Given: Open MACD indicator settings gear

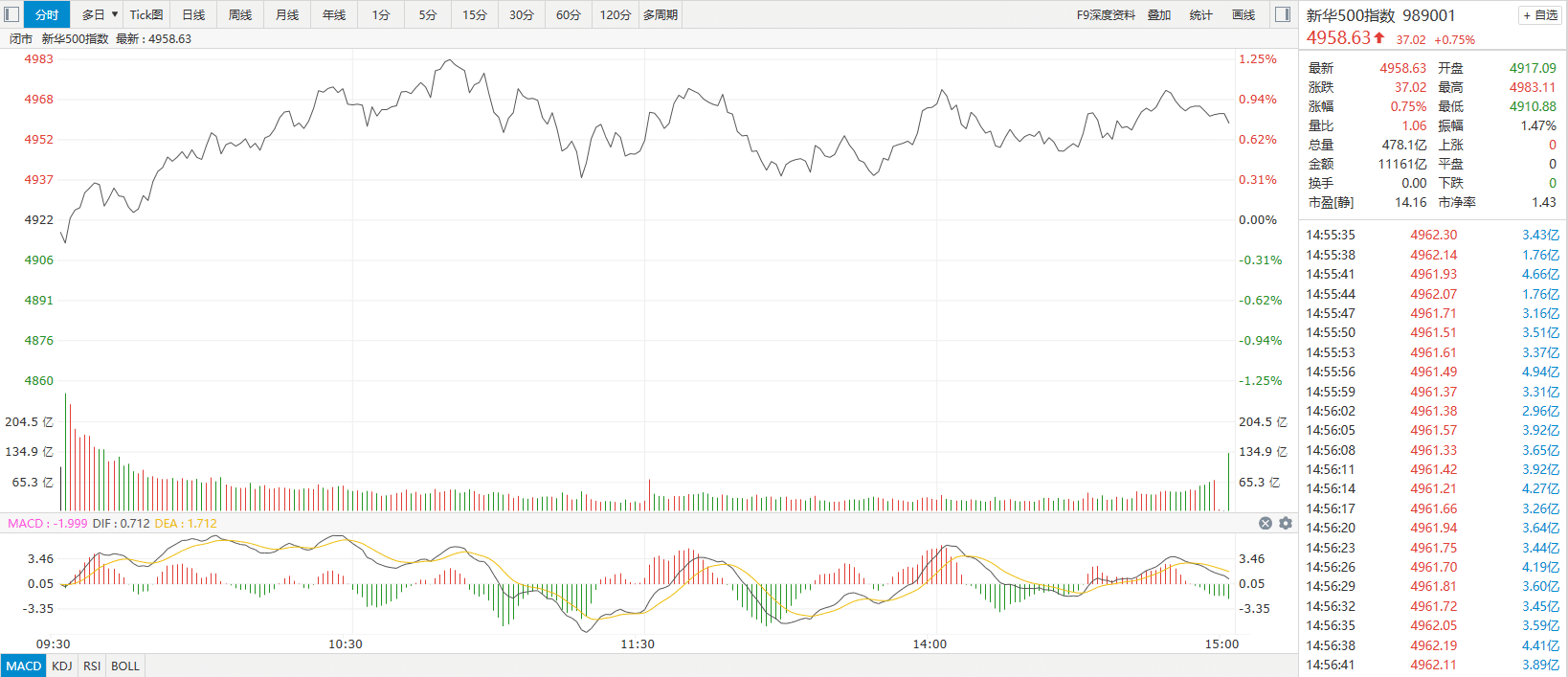Looking at the screenshot, I should point(1286,523).
